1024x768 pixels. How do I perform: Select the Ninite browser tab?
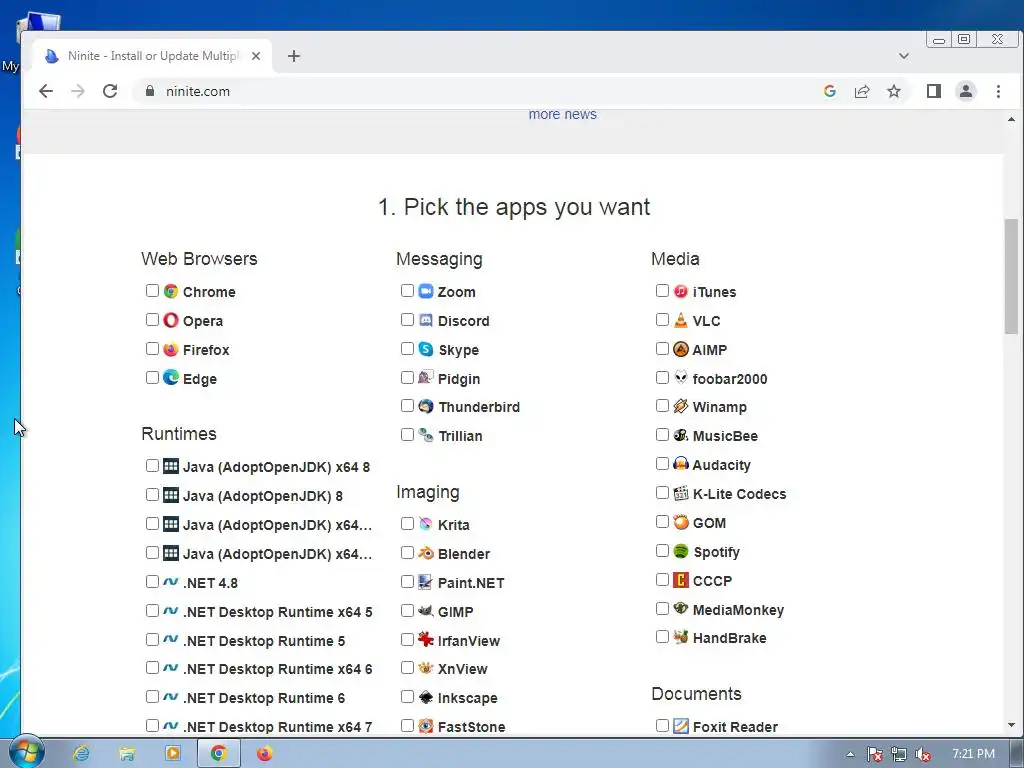(152, 56)
